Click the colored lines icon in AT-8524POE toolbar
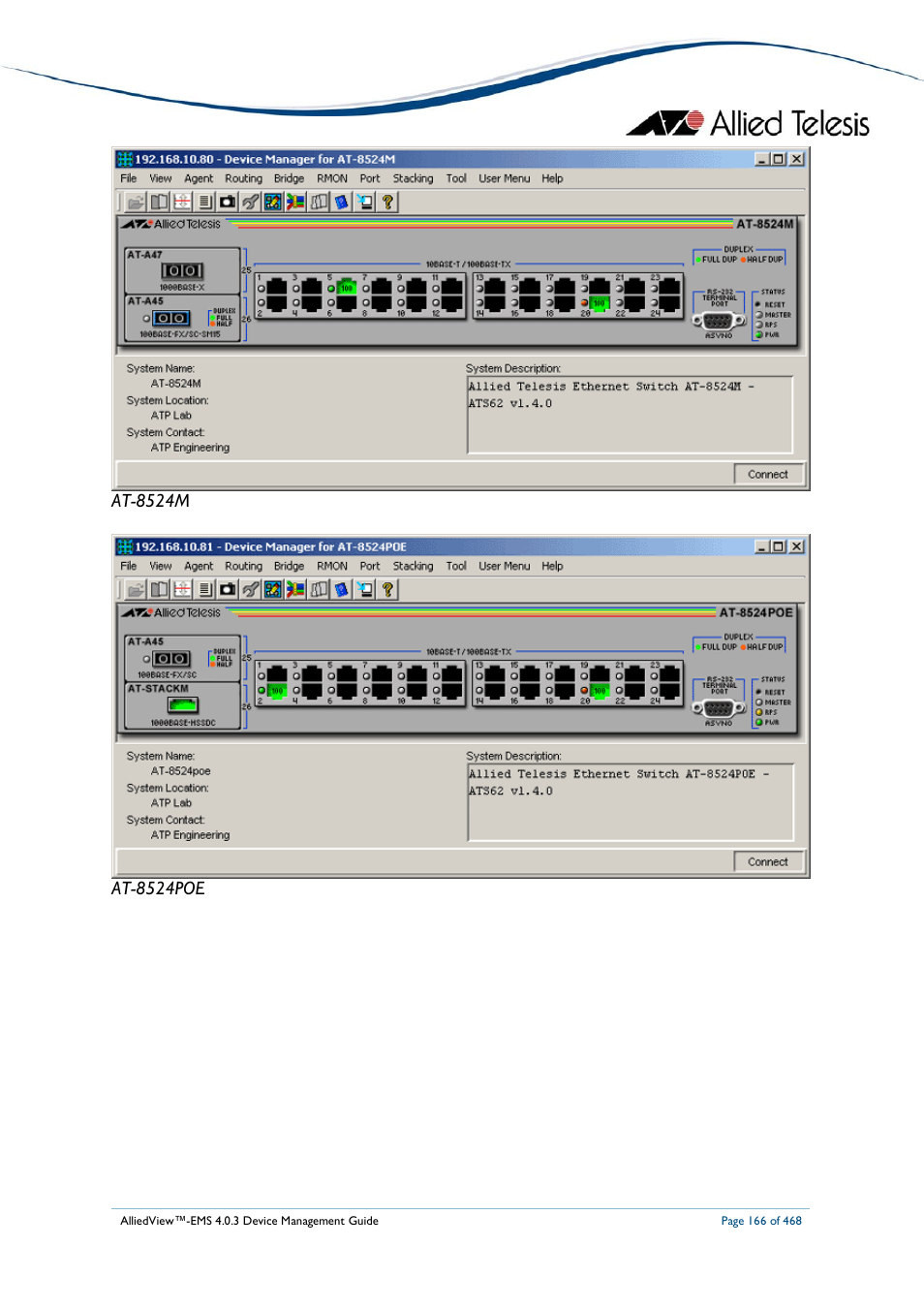The image size is (924, 1309). click(x=296, y=589)
